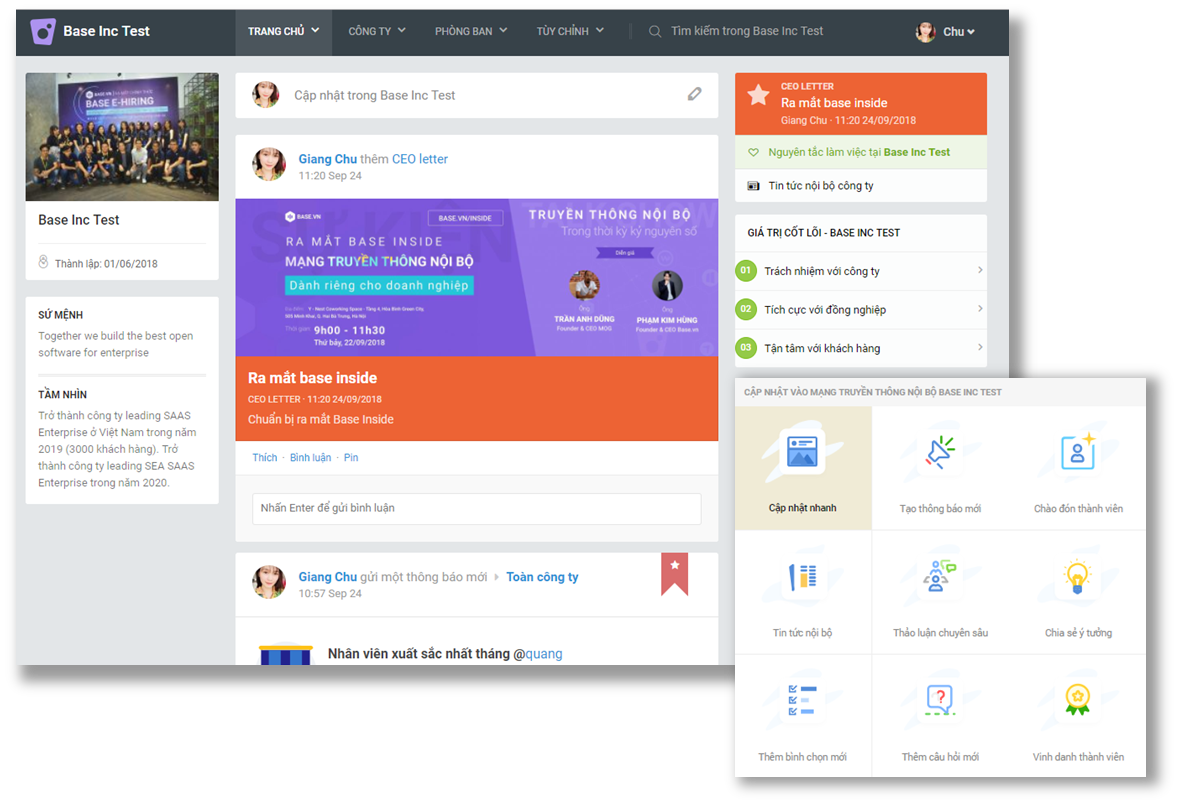
Task: Click the heart icon beside Nguyên tắc làm việc
Action: point(754,153)
